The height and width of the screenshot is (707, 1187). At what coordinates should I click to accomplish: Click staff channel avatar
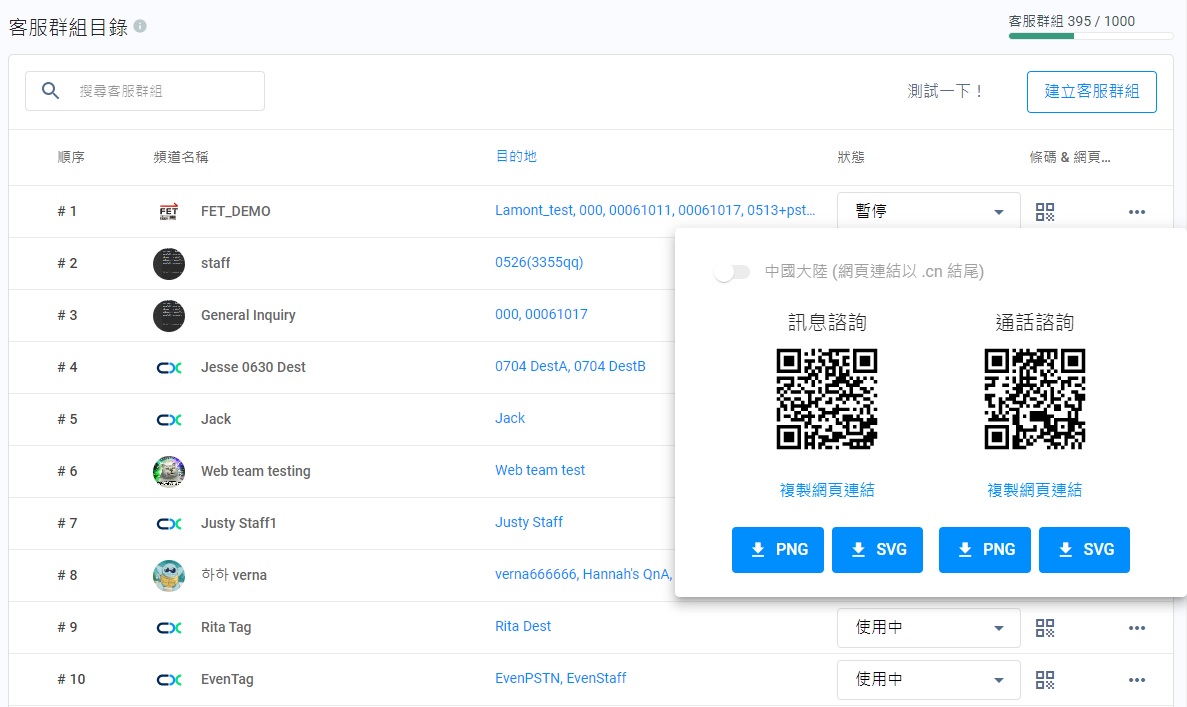pos(169,263)
